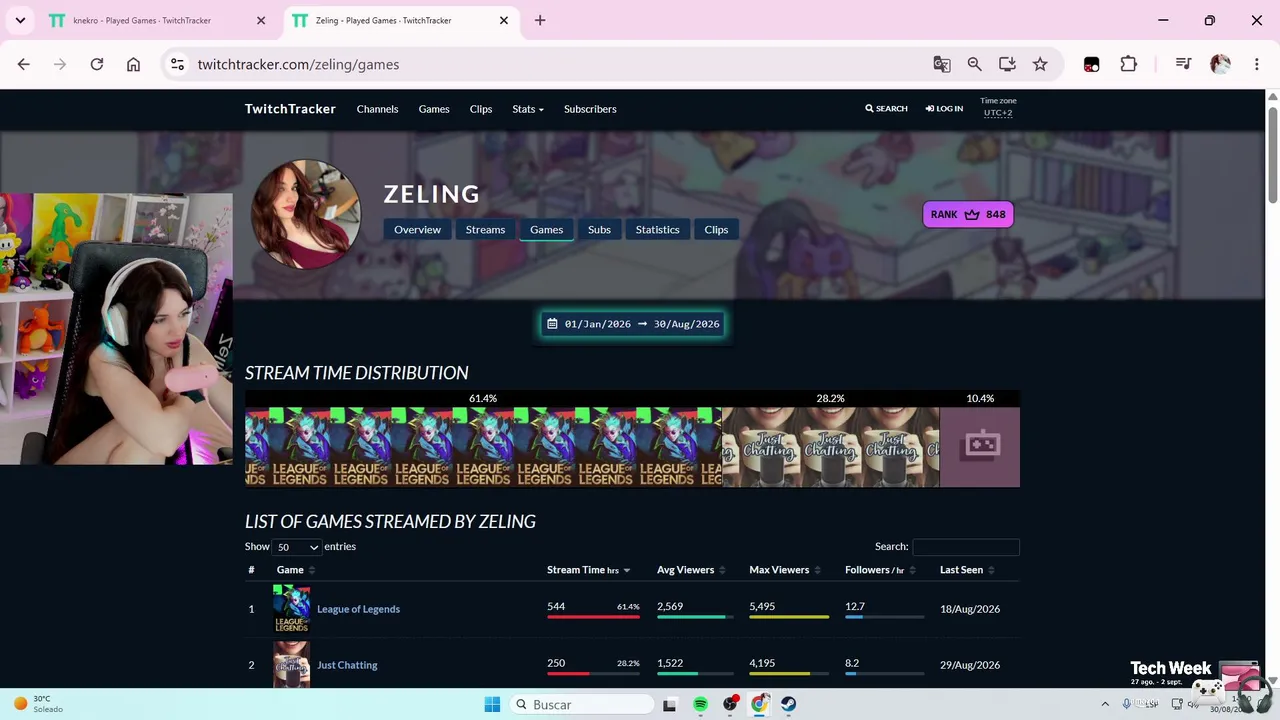This screenshot has height=720, width=1280.
Task: Click the Just Chatting distribution segment
Action: click(x=830, y=446)
